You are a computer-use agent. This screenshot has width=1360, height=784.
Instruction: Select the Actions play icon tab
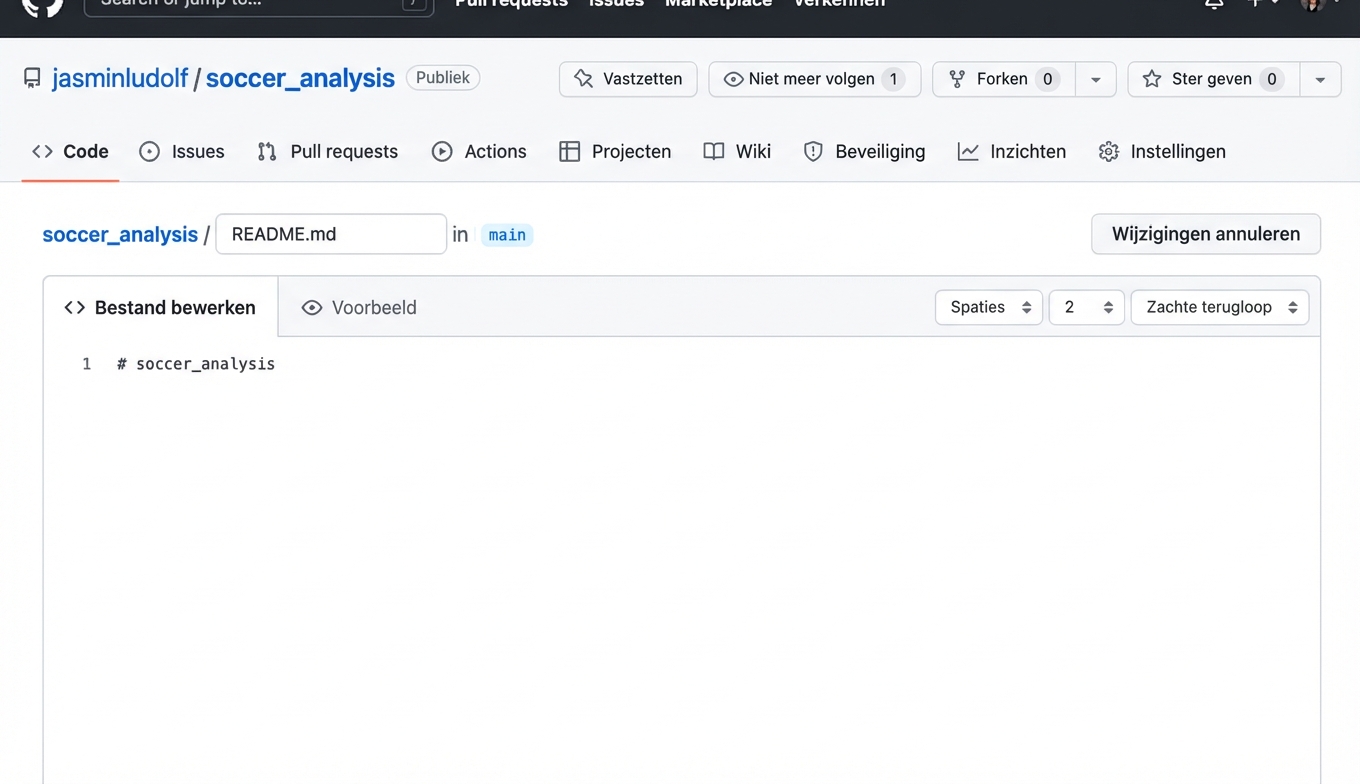441,151
